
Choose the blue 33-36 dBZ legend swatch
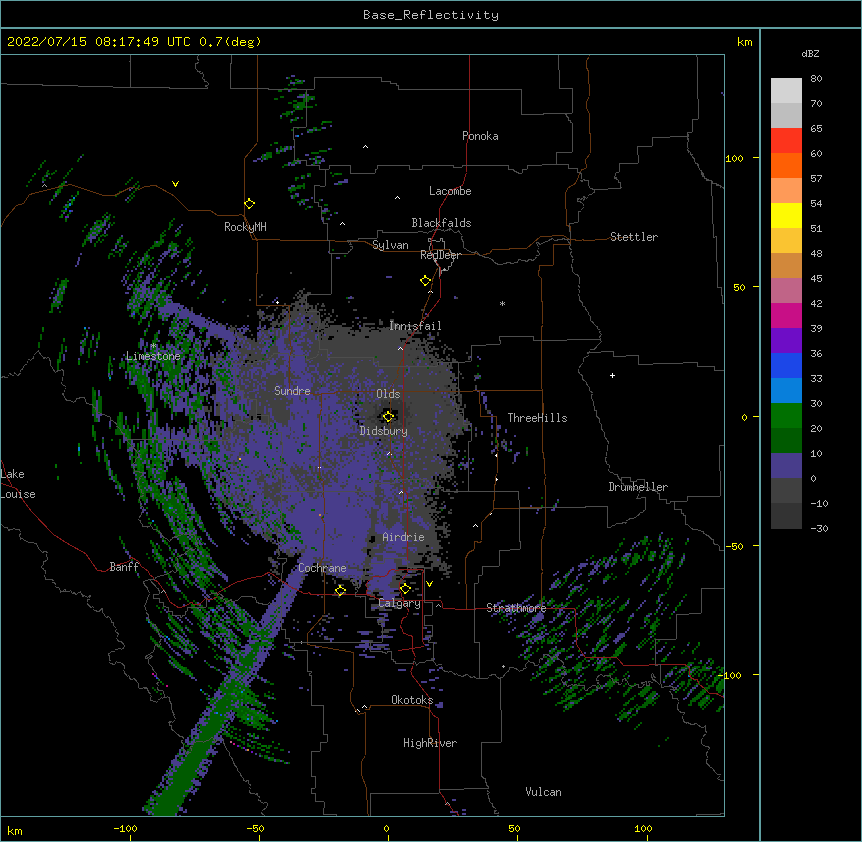pos(786,365)
